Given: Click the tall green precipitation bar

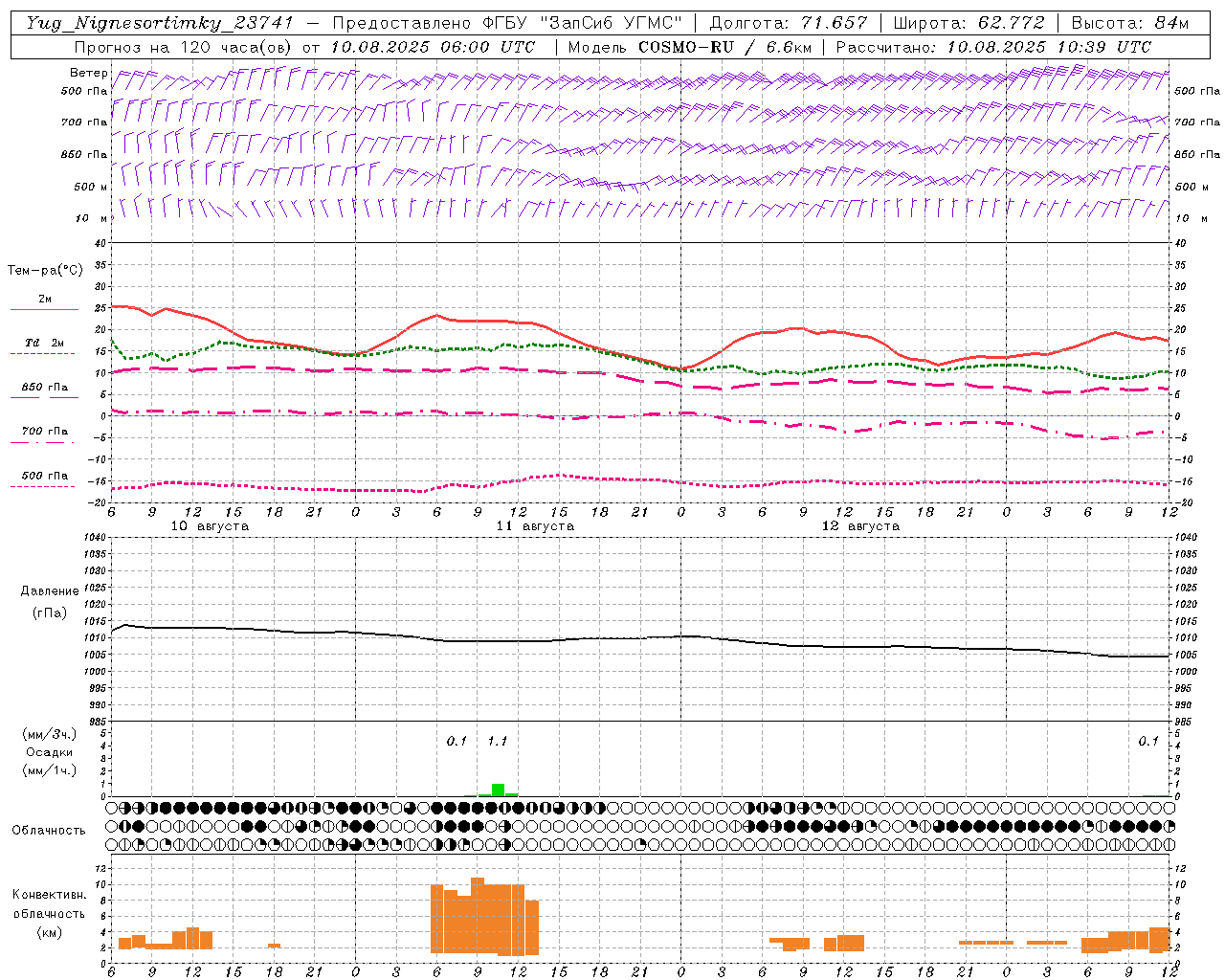Looking at the screenshot, I should (498, 790).
